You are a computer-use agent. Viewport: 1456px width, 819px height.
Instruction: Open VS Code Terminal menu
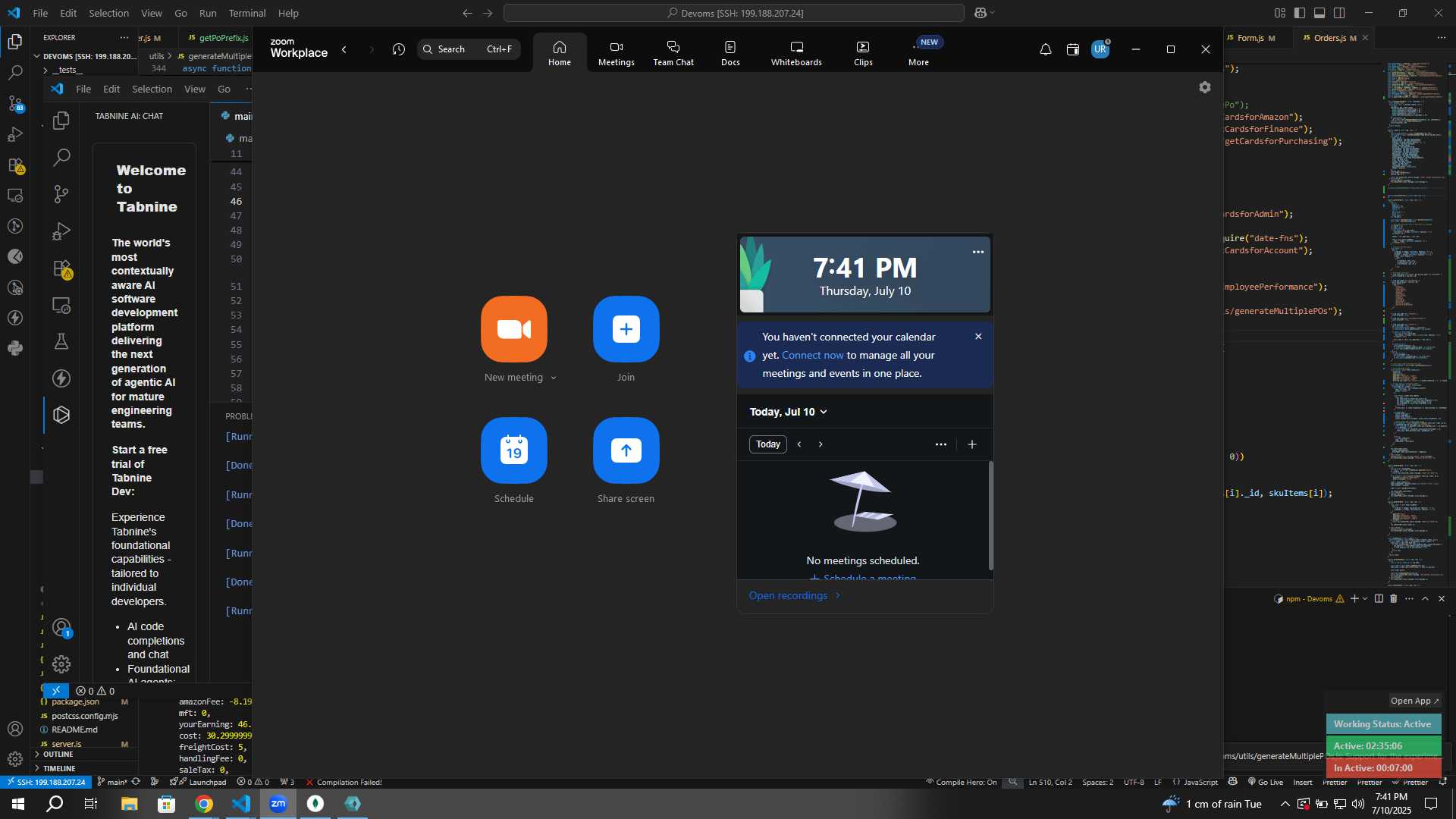click(247, 13)
